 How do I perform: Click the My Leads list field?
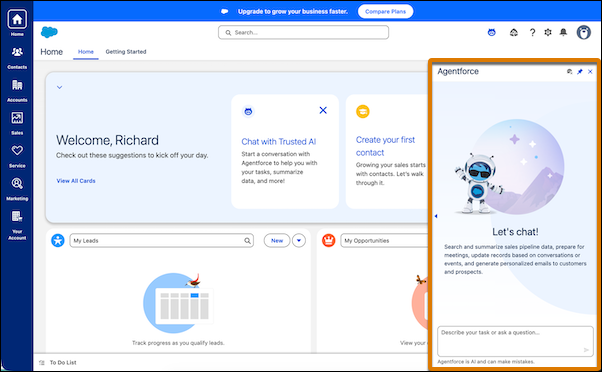(162, 241)
